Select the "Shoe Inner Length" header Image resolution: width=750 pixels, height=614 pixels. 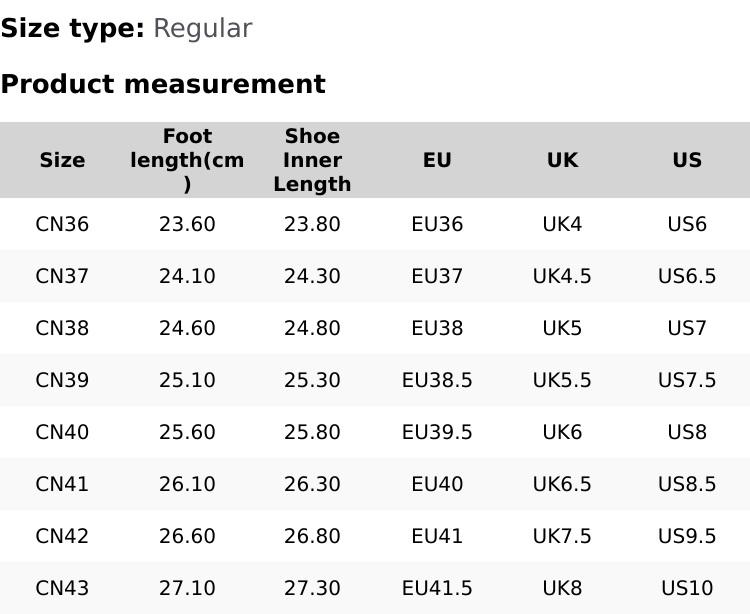(312, 160)
